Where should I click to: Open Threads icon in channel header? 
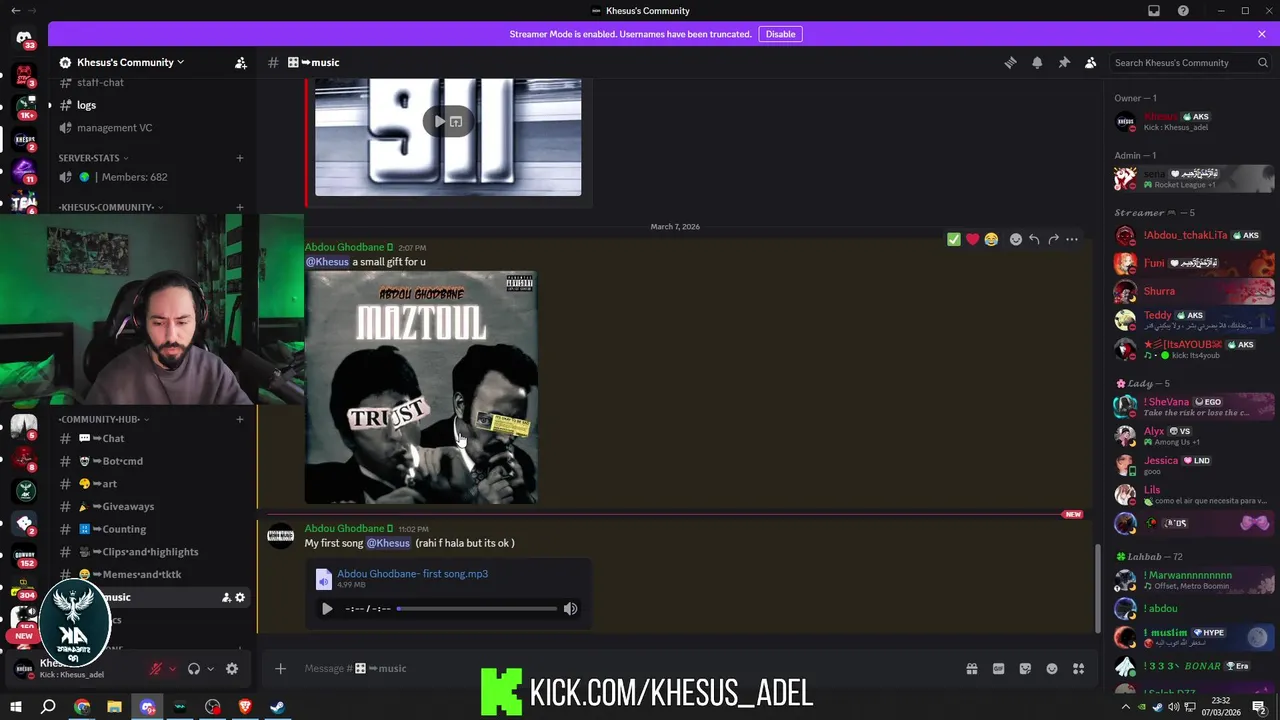coord(1010,62)
